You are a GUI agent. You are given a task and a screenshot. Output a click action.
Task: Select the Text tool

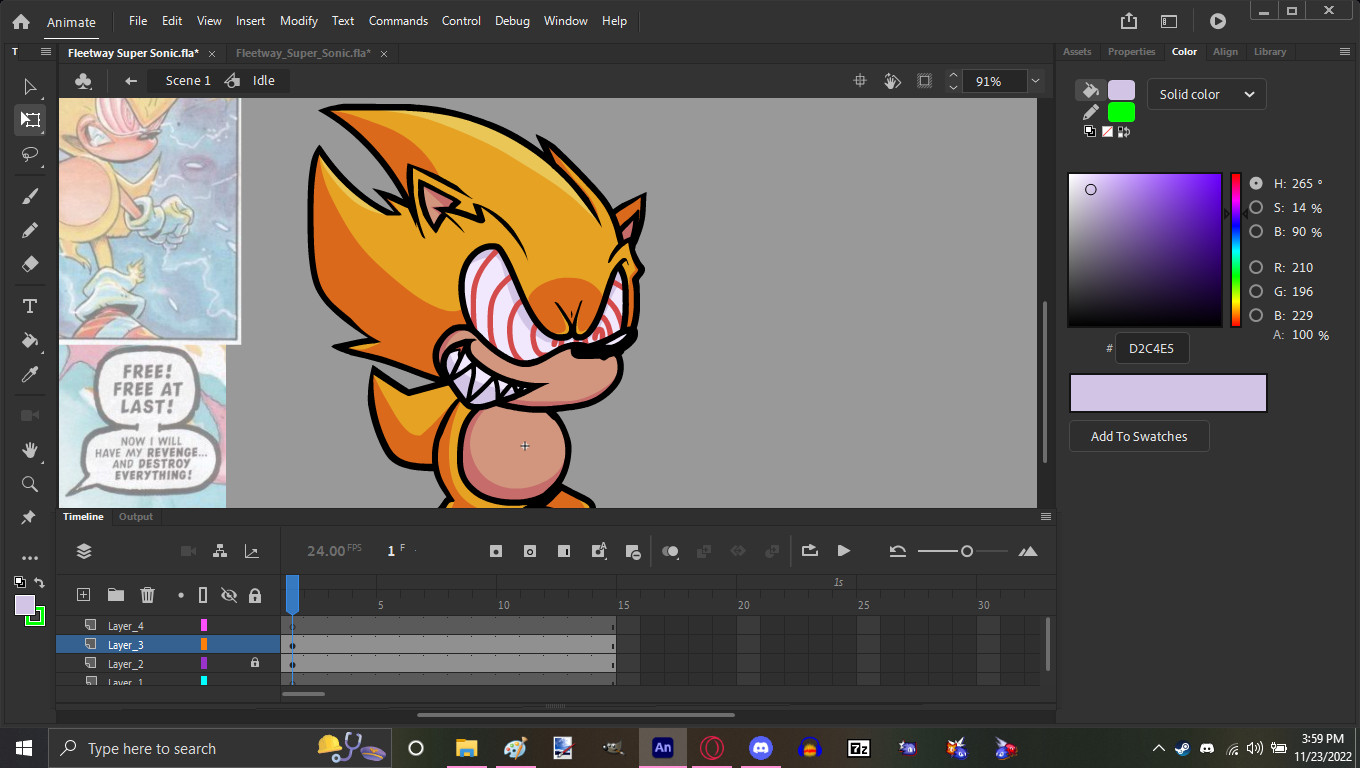click(x=30, y=306)
